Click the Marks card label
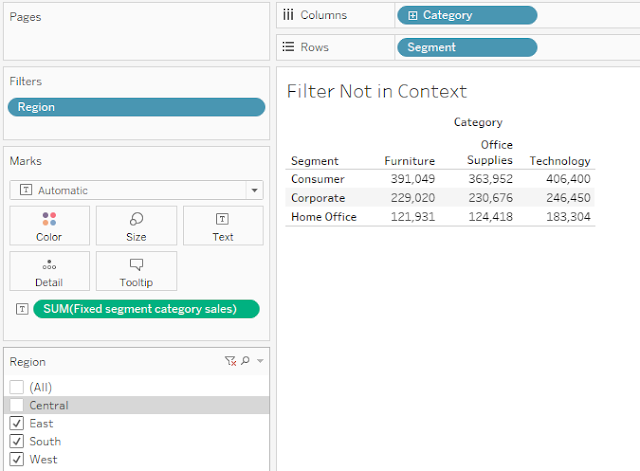Viewport: 640px width, 471px height. [26, 161]
